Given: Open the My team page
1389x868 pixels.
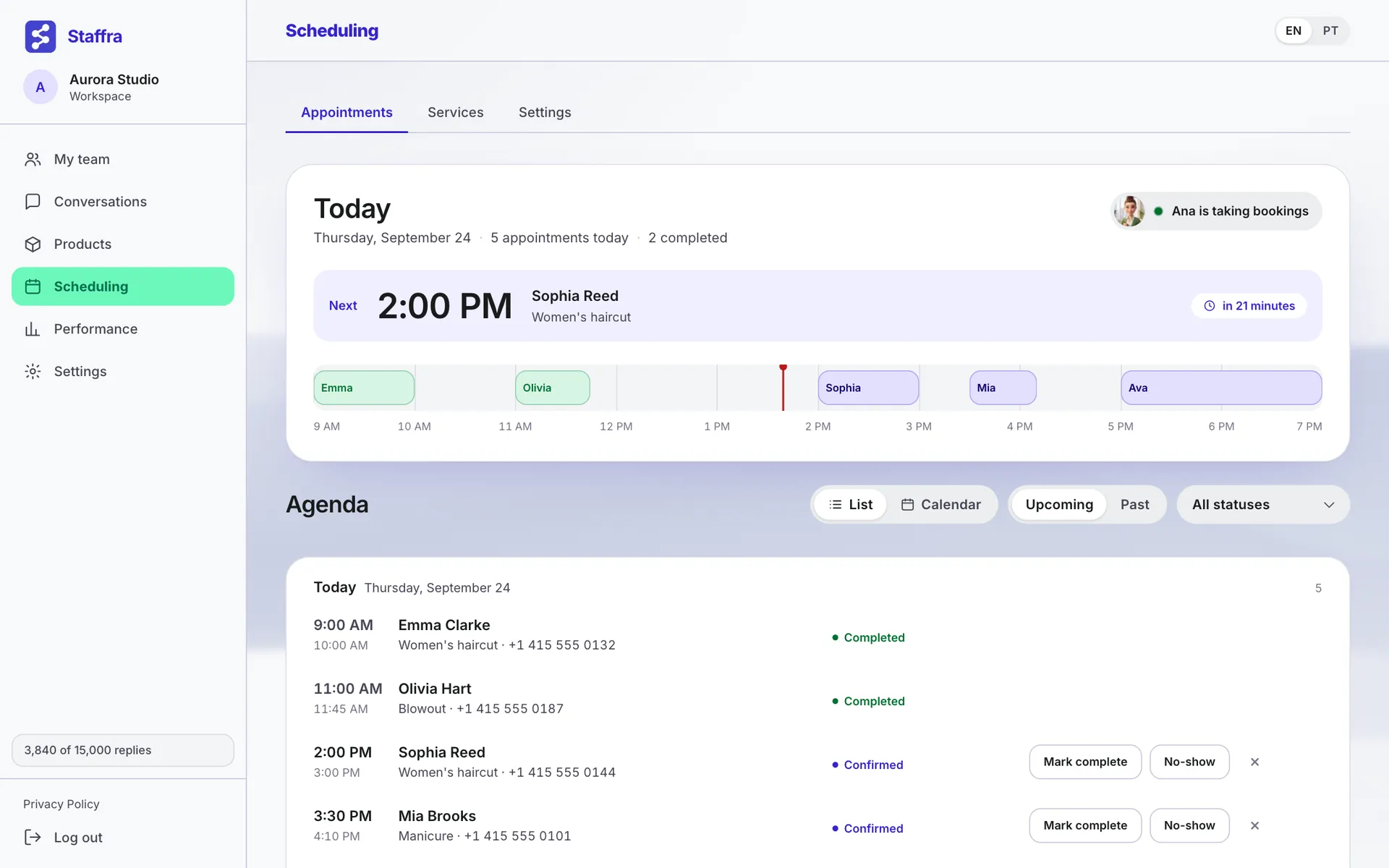Looking at the screenshot, I should (x=123, y=159).
